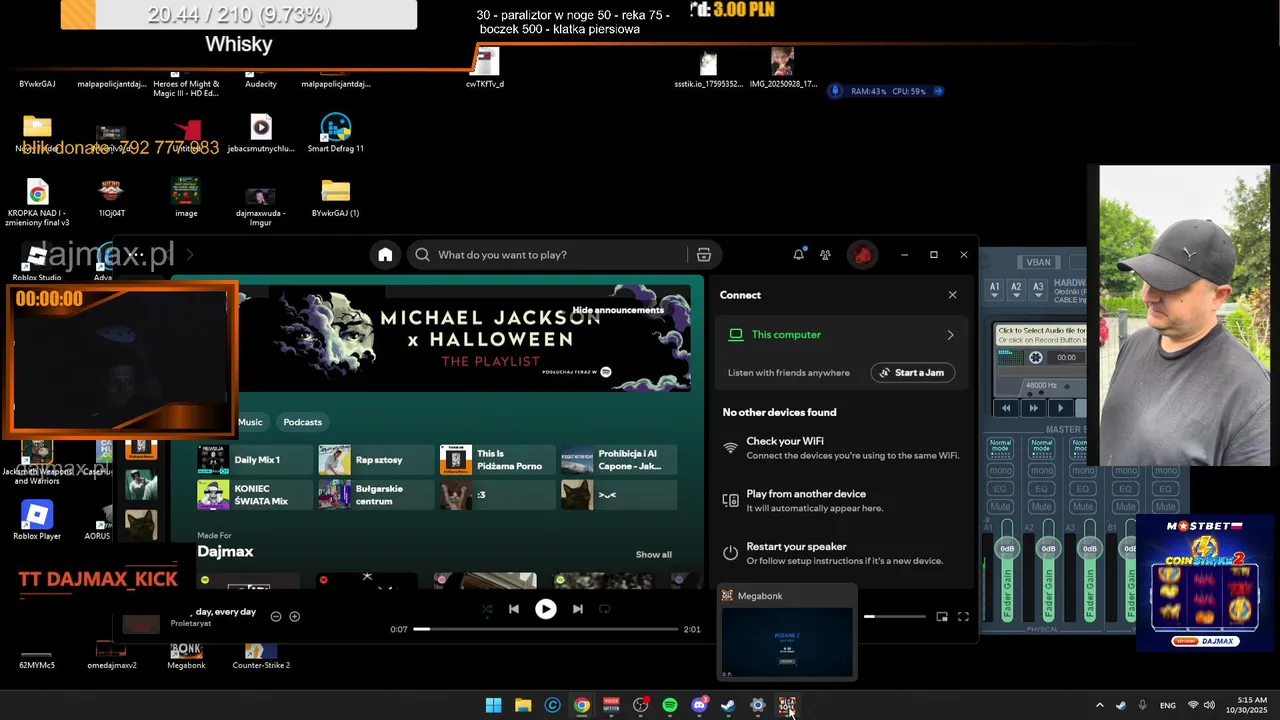Click Spotify play button
This screenshot has height=720, width=1280.
point(545,609)
